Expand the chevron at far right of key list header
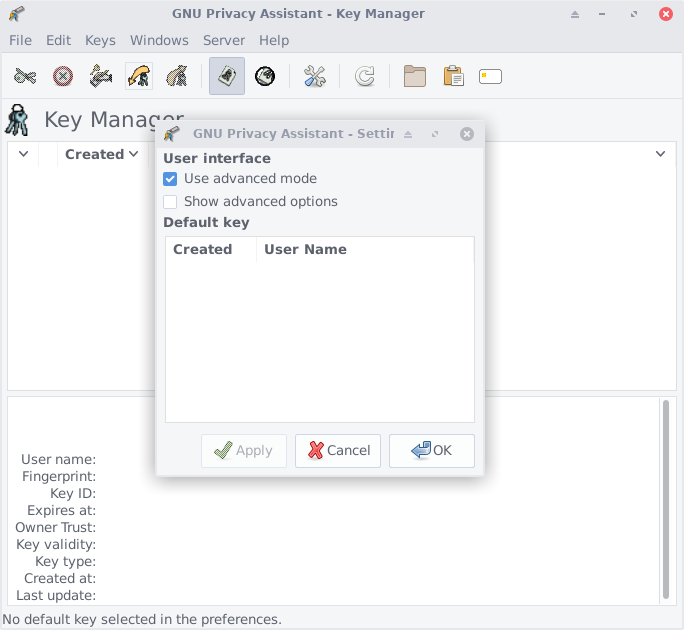This screenshot has height=630, width=684. click(660, 154)
